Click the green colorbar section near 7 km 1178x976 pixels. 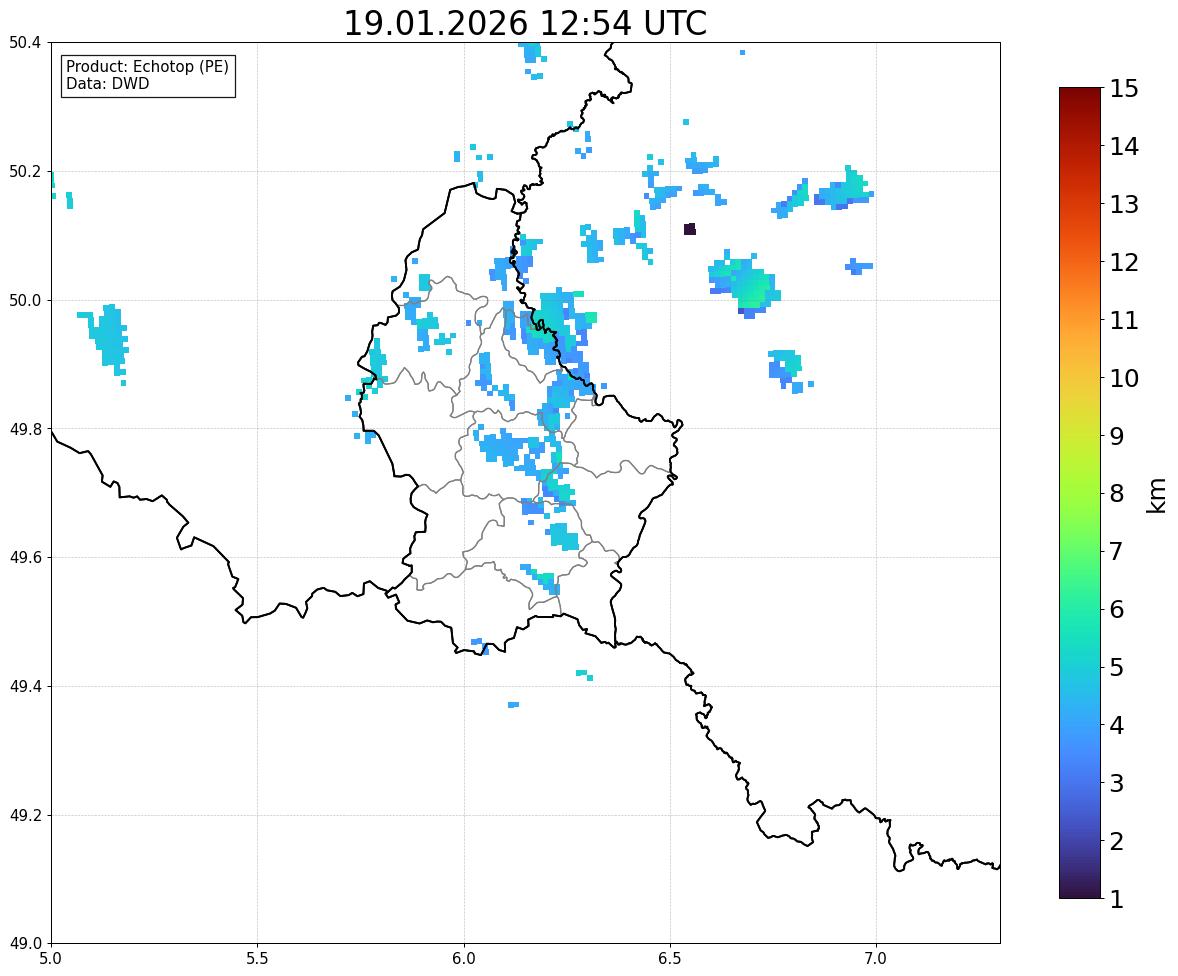click(1080, 551)
